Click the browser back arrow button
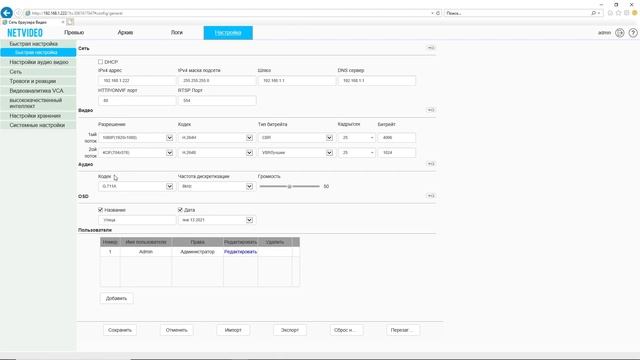The image size is (640, 360). (x=7, y=13)
